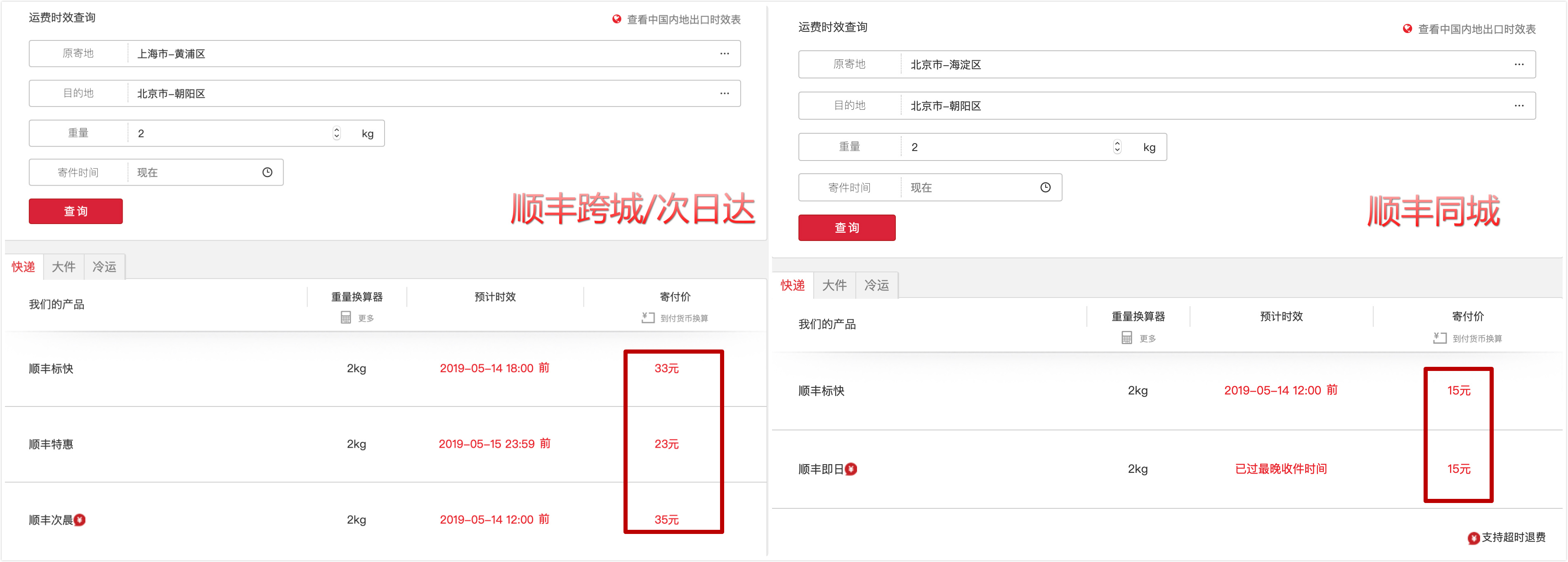
Task: Open origin picker dots for 北京市-海淀区
Action: 1519,64
